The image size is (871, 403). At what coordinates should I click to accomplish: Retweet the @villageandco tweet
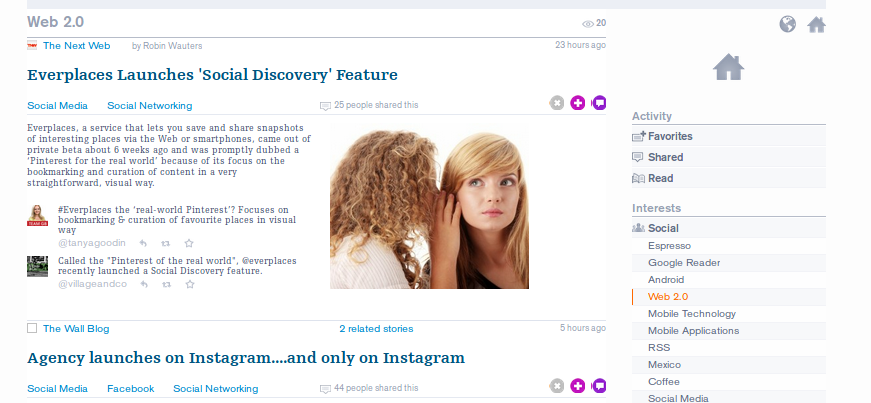(166, 284)
